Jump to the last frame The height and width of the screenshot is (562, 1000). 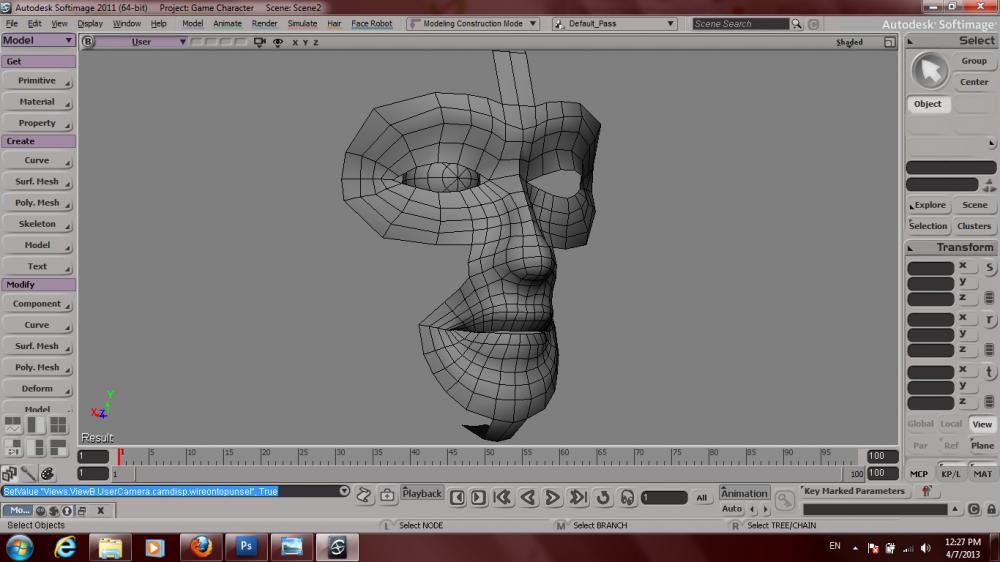click(578, 497)
